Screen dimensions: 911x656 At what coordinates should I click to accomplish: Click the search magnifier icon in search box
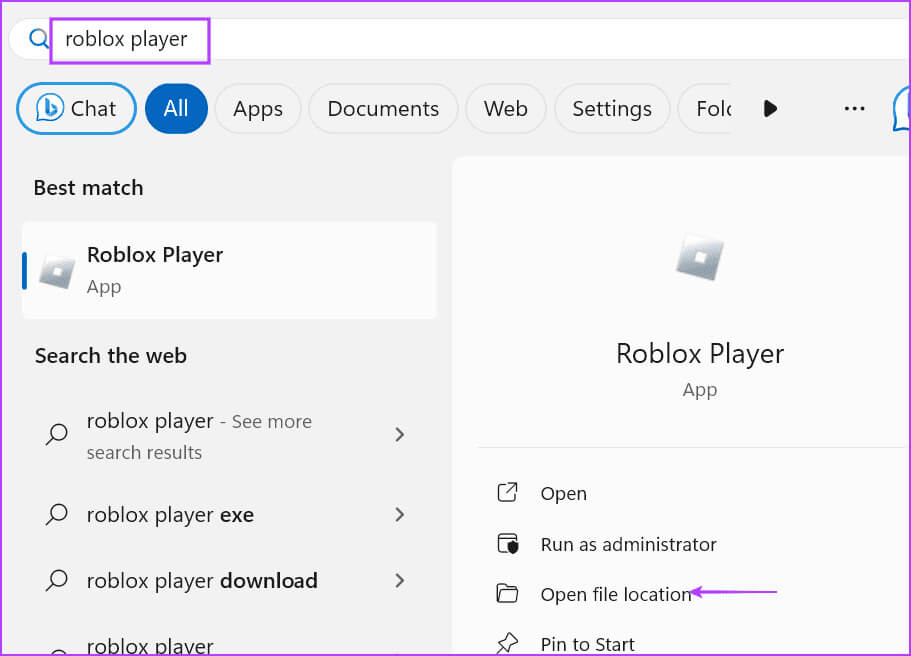39,39
